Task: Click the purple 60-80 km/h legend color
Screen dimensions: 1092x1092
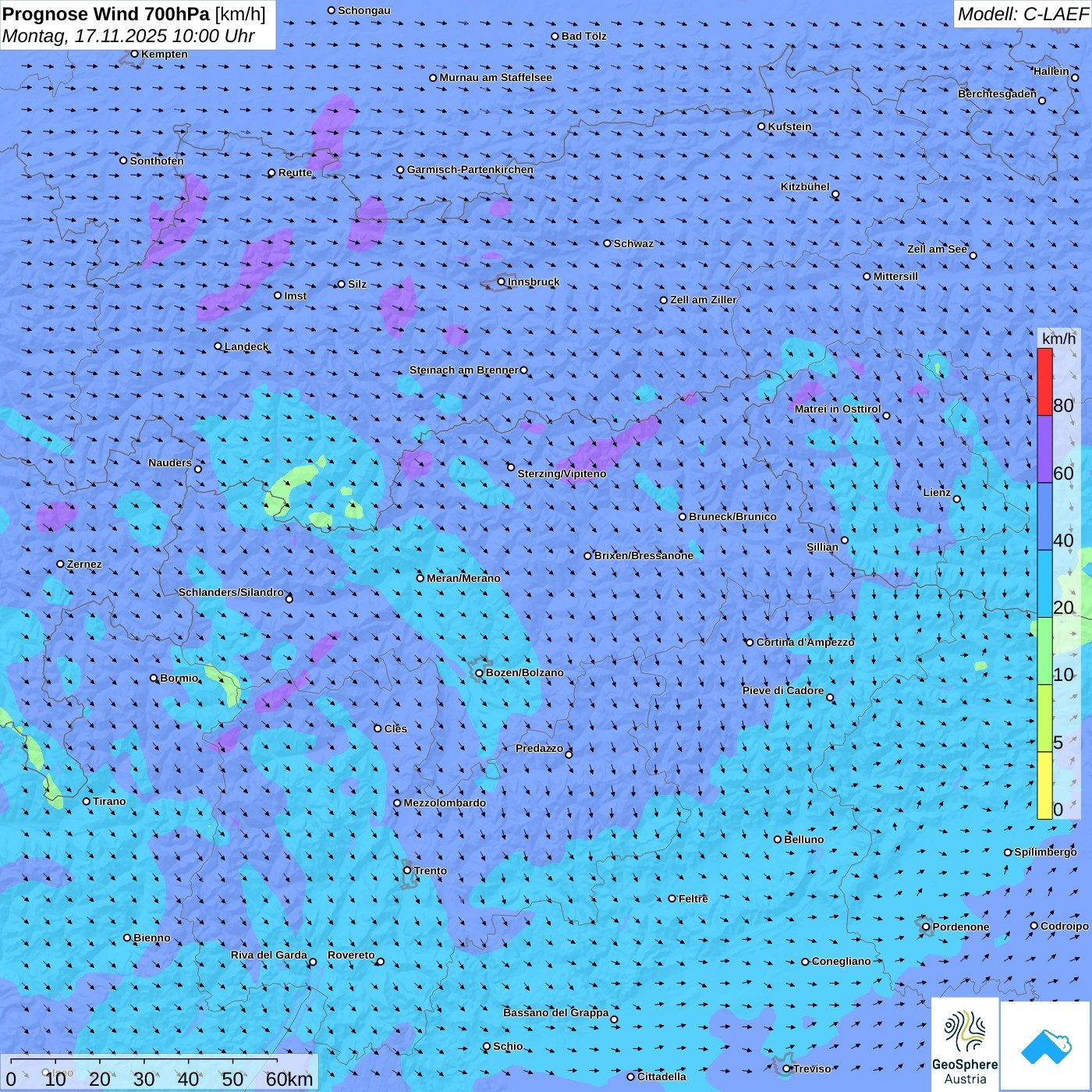Action: click(x=1044, y=449)
